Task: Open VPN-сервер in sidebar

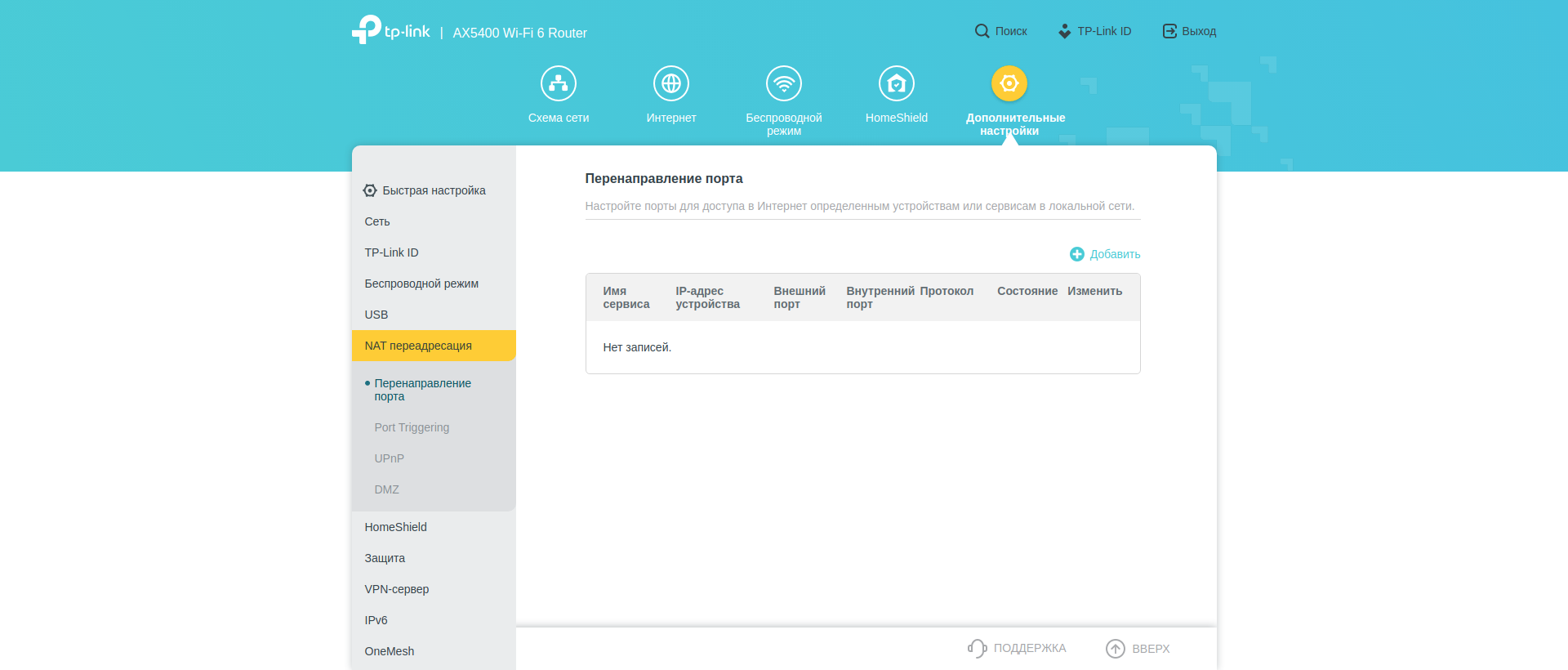Action: click(397, 589)
